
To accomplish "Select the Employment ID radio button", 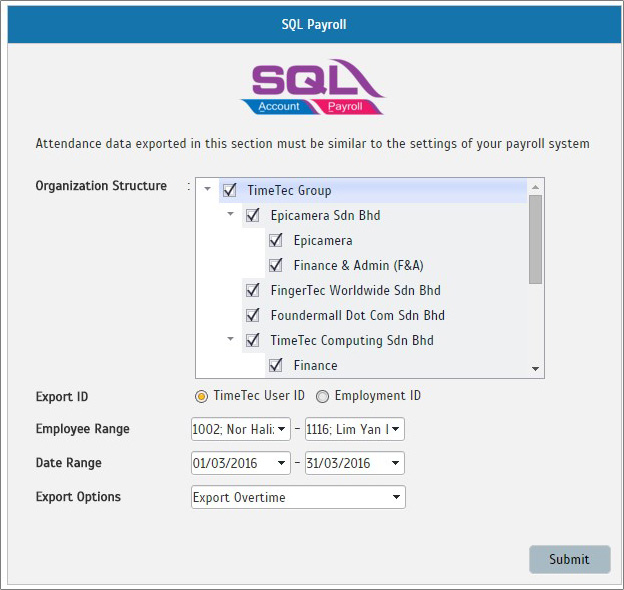I will click(x=322, y=396).
